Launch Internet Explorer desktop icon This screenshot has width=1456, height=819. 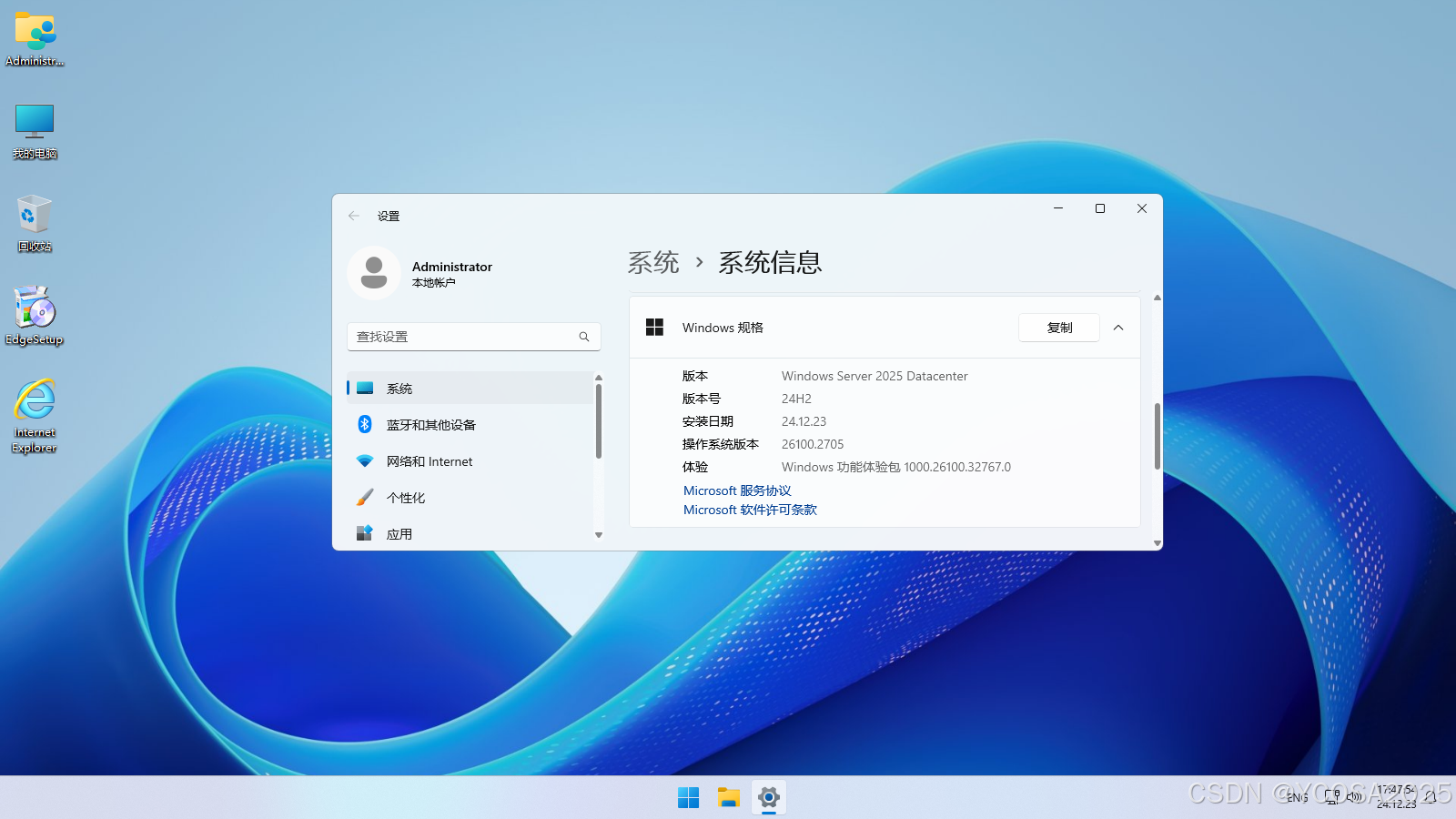(35, 416)
